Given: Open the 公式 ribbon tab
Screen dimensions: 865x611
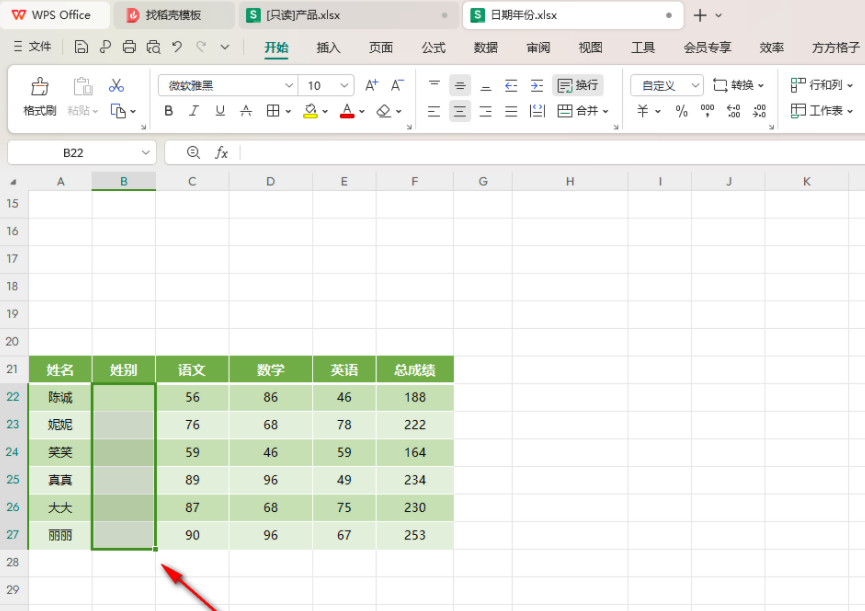Looking at the screenshot, I should [434, 47].
